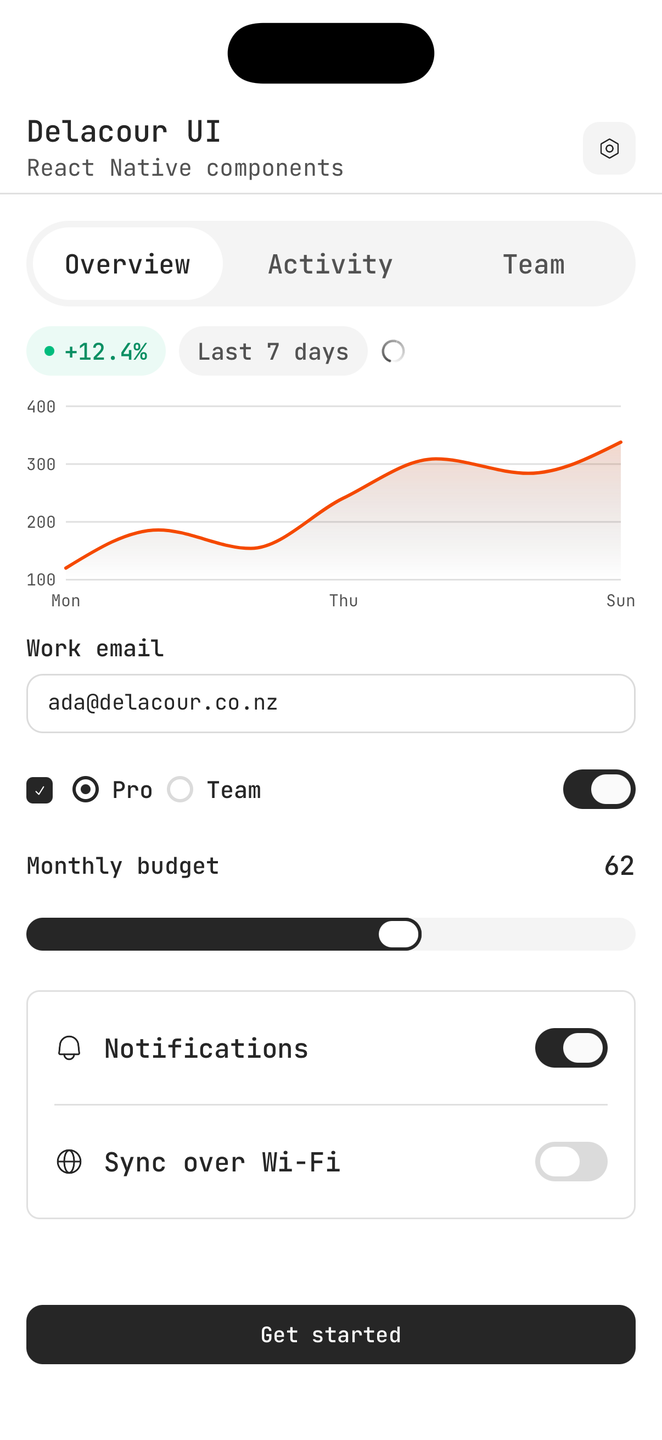Toggle the switch next to Team radio option

point(599,789)
